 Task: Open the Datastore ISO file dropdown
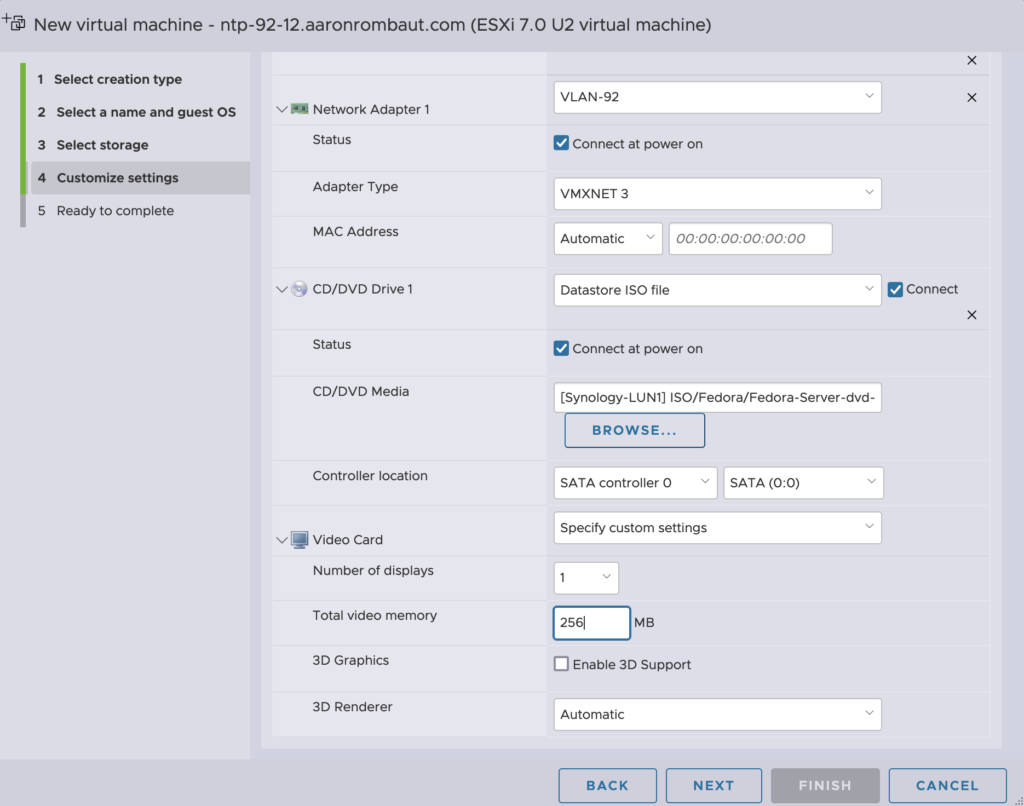point(717,290)
